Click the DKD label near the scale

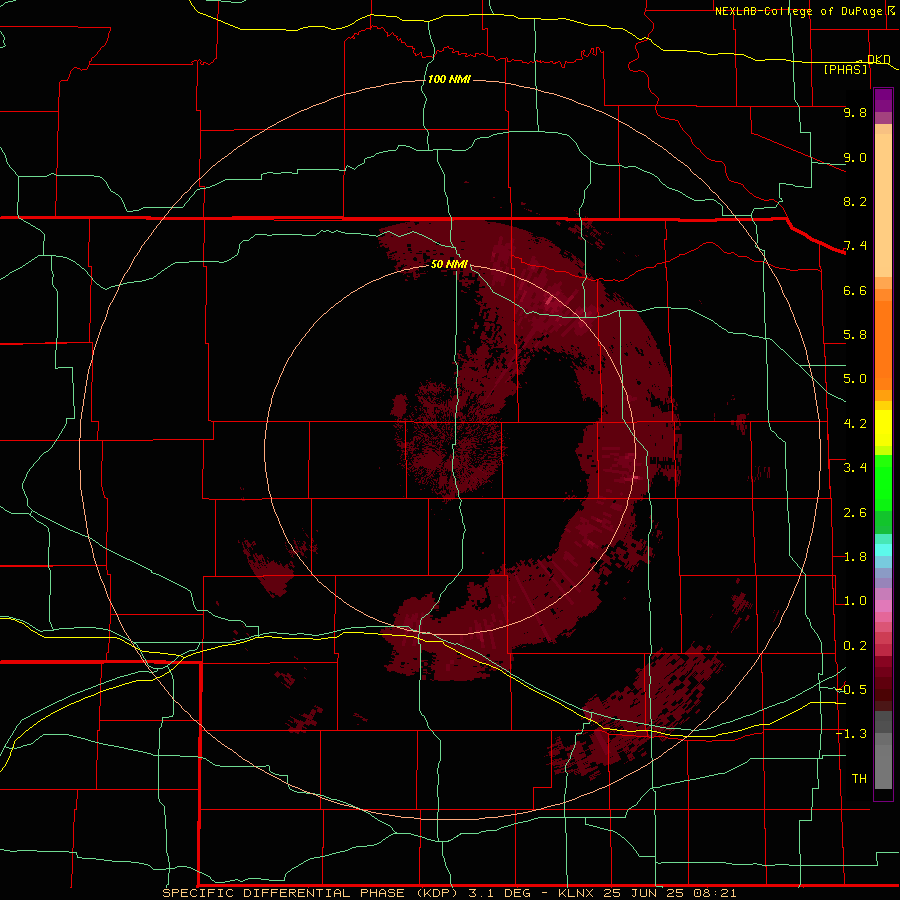(x=879, y=59)
